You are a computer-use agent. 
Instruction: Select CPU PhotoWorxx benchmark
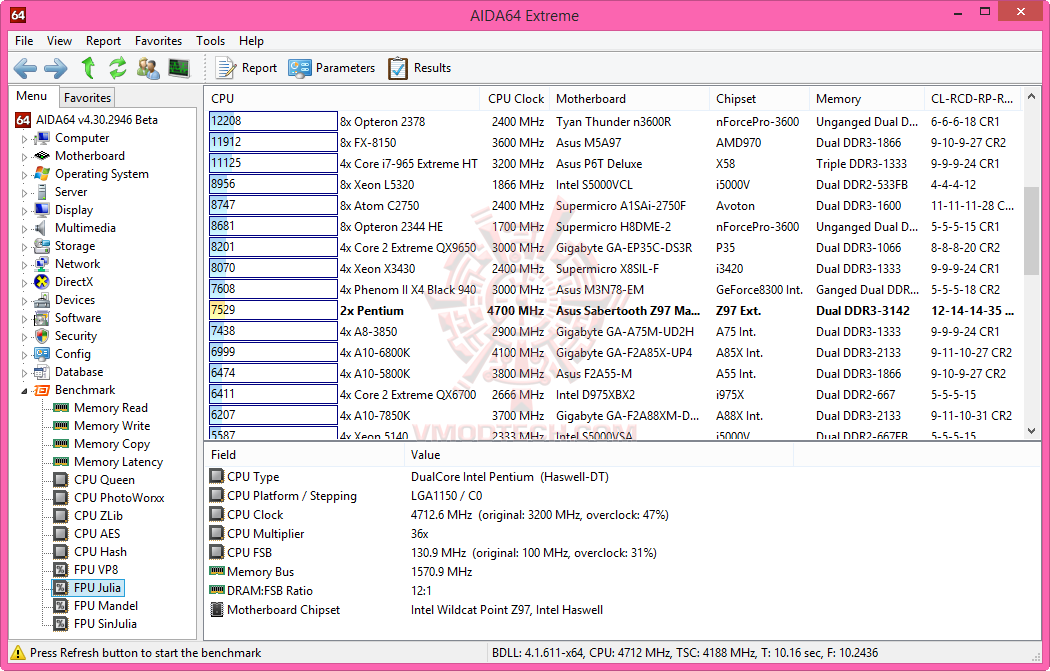[119, 498]
